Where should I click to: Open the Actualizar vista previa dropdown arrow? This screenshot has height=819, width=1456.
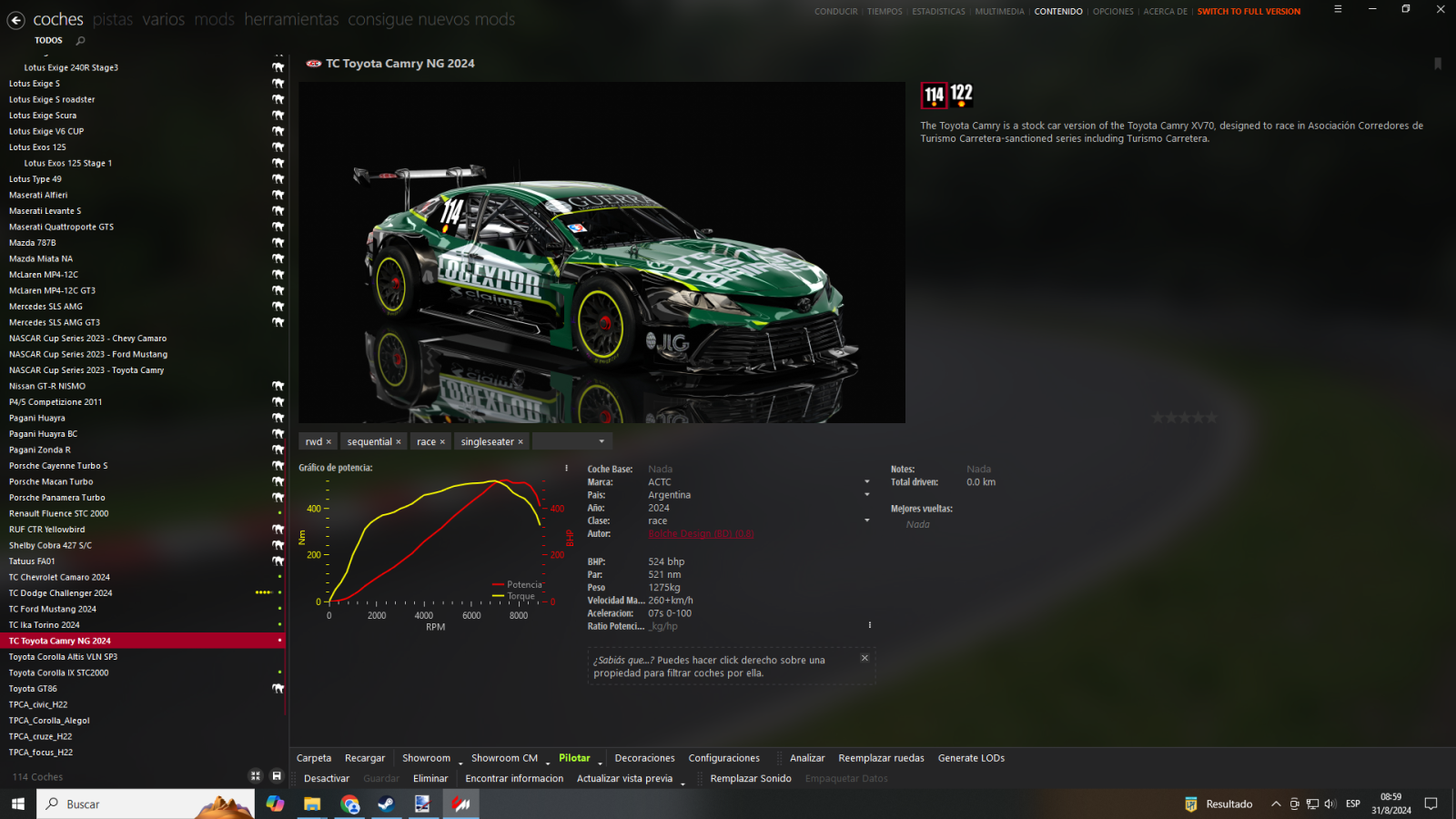click(x=682, y=783)
